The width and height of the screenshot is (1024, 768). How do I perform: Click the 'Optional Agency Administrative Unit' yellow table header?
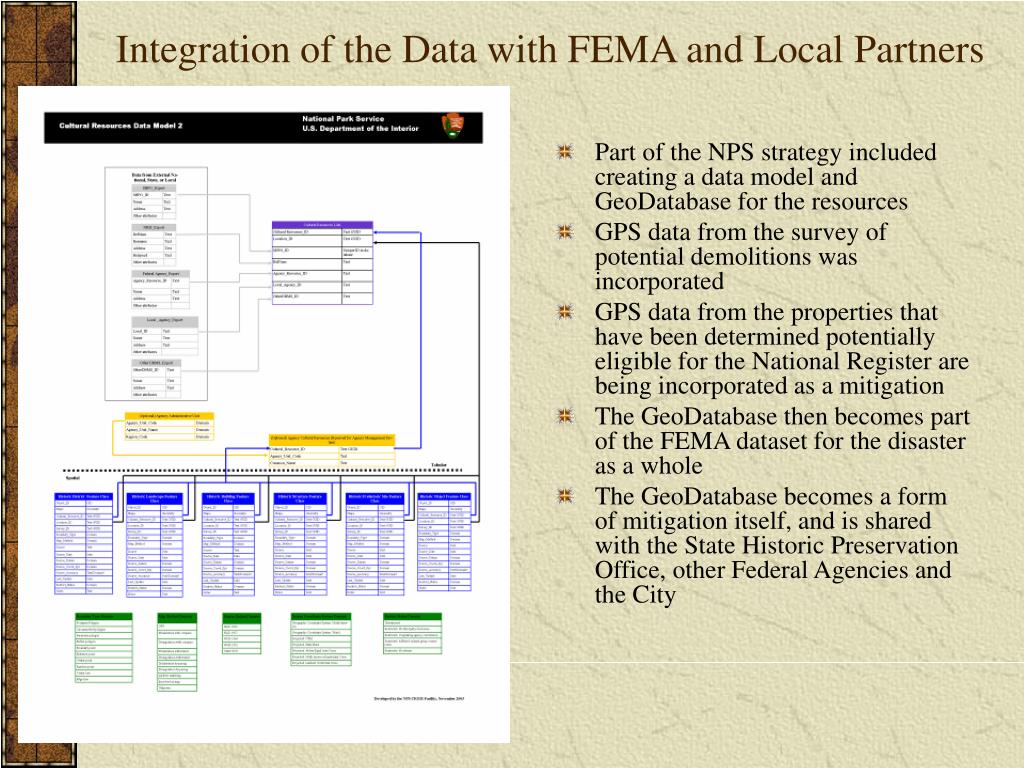tap(169, 415)
